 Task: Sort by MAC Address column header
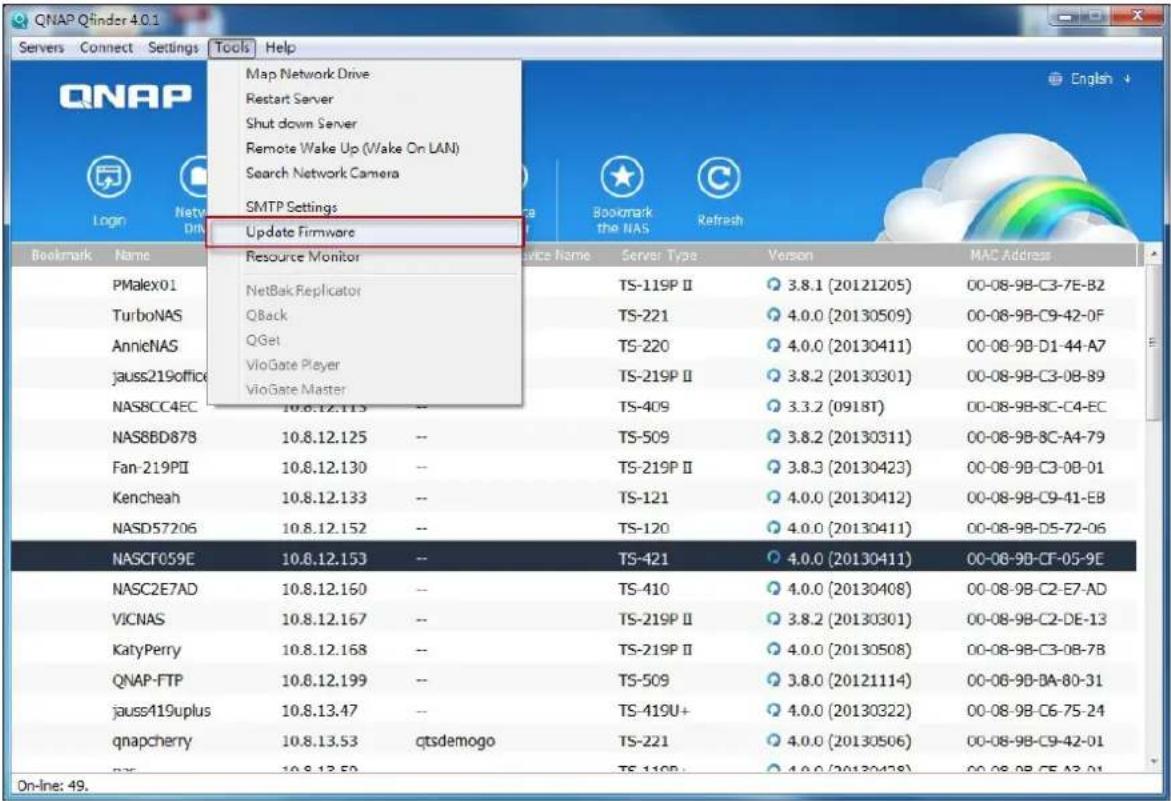pyautogui.click(x=1010, y=255)
